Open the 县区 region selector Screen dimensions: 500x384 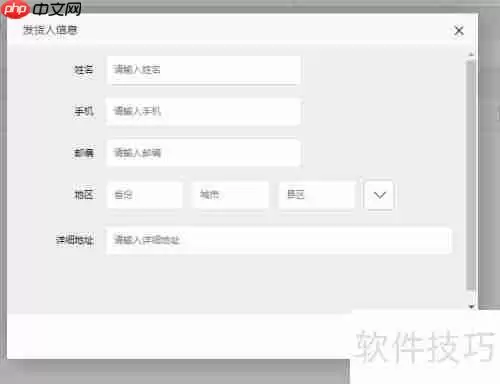point(317,195)
